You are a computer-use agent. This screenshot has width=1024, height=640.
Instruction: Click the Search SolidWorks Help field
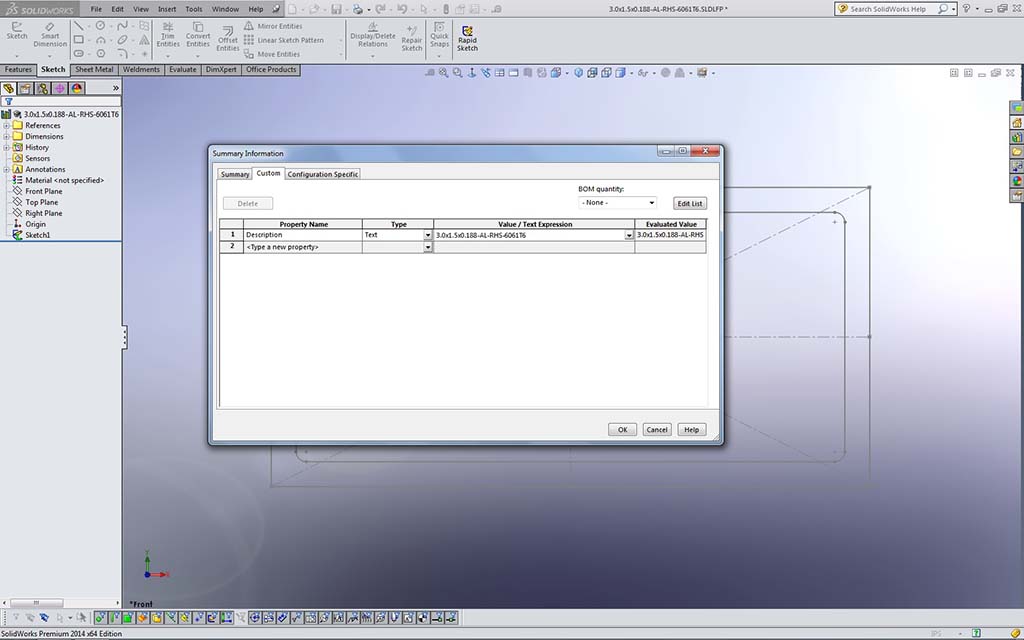[x=887, y=9]
